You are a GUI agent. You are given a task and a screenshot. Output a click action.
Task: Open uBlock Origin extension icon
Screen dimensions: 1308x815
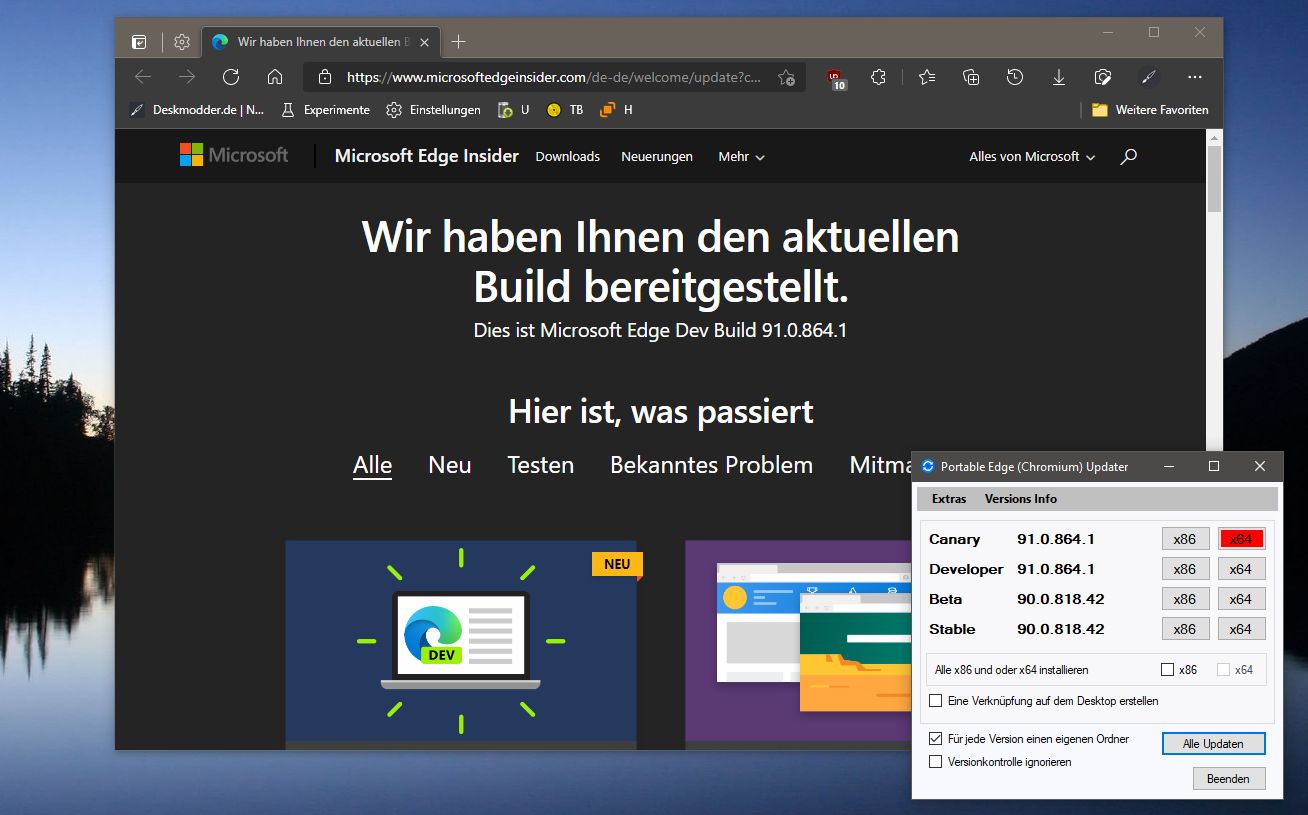click(836, 78)
